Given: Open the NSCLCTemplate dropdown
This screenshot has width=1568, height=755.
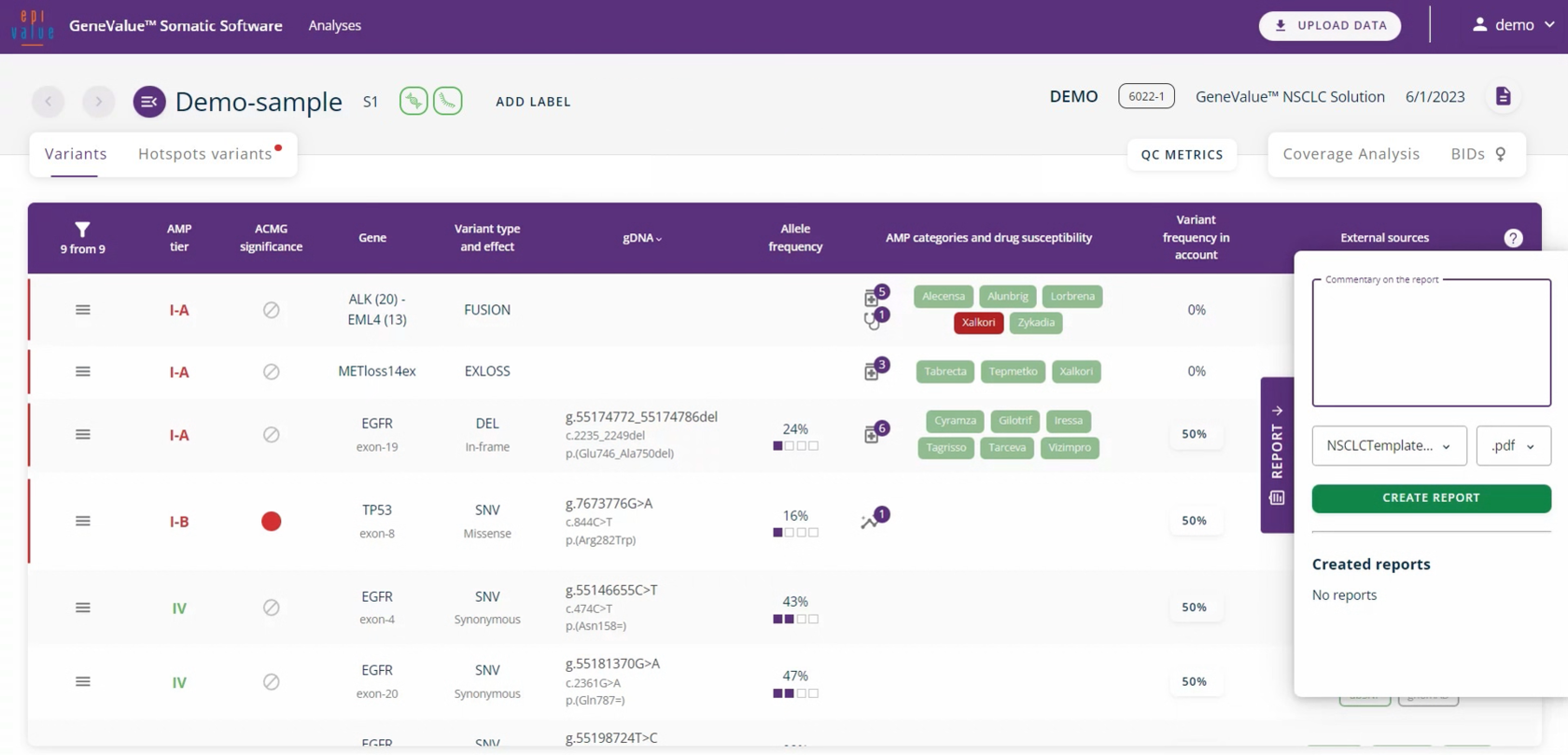Looking at the screenshot, I should (1388, 446).
